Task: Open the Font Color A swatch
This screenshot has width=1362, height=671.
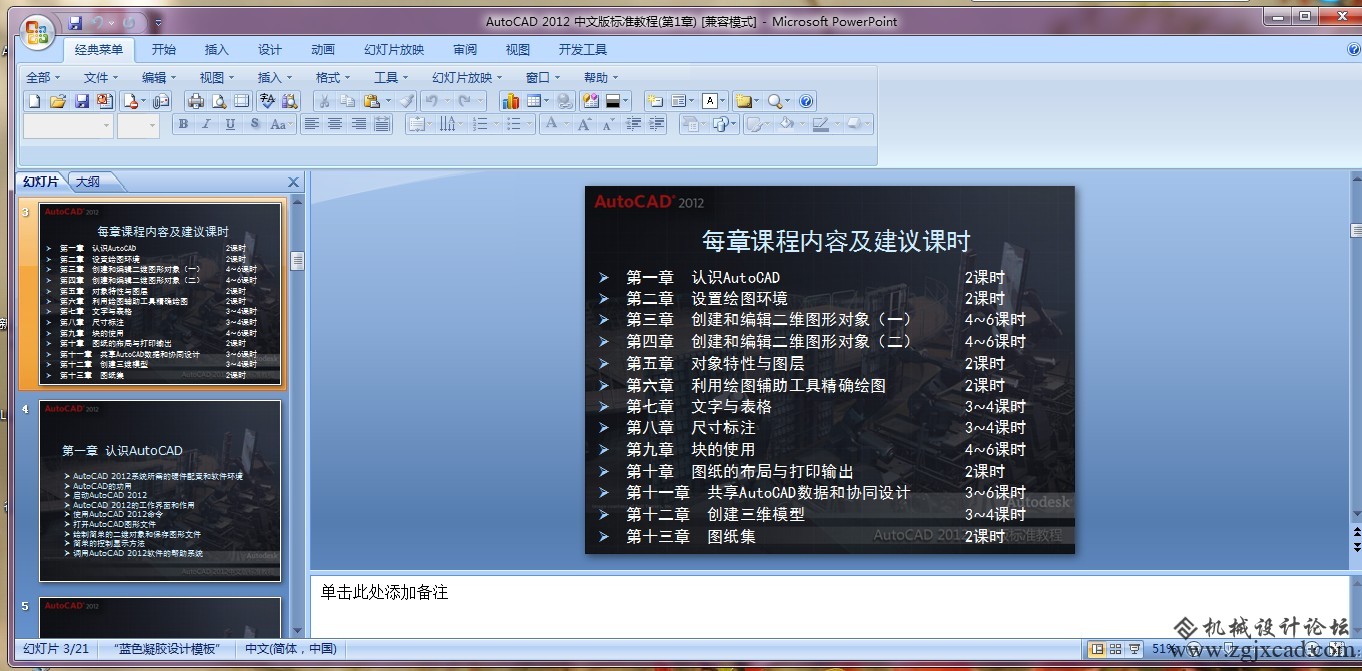Action: [x=551, y=124]
